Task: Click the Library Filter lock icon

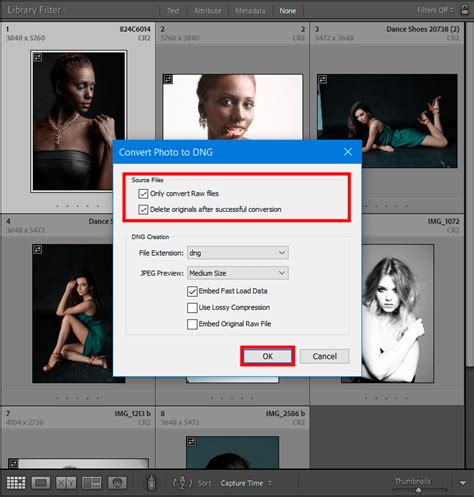Action: [464, 9]
